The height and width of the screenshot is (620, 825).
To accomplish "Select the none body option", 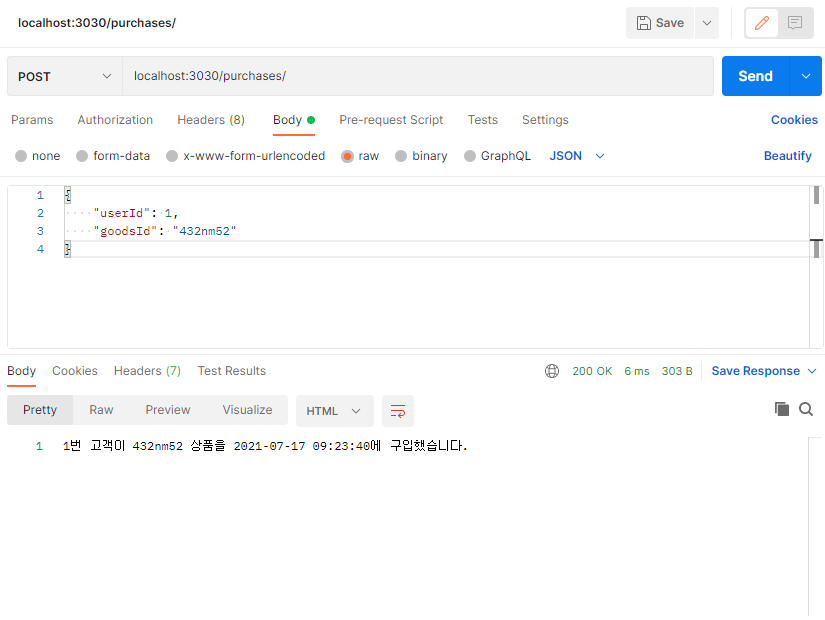I will pyautogui.click(x=38, y=156).
